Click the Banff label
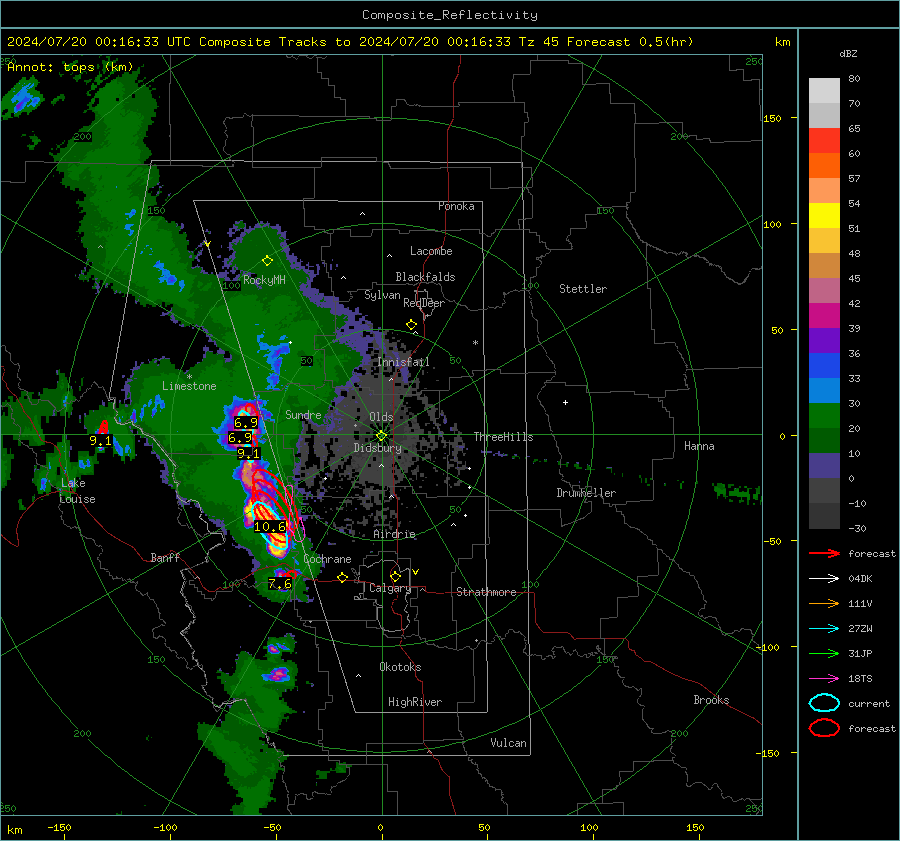 tap(165, 557)
